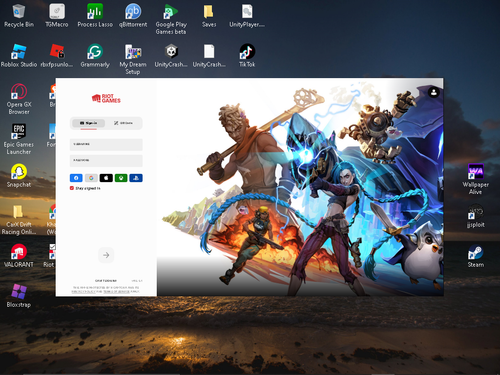Click the arrow submit button
The width and height of the screenshot is (500, 375).
point(106,255)
